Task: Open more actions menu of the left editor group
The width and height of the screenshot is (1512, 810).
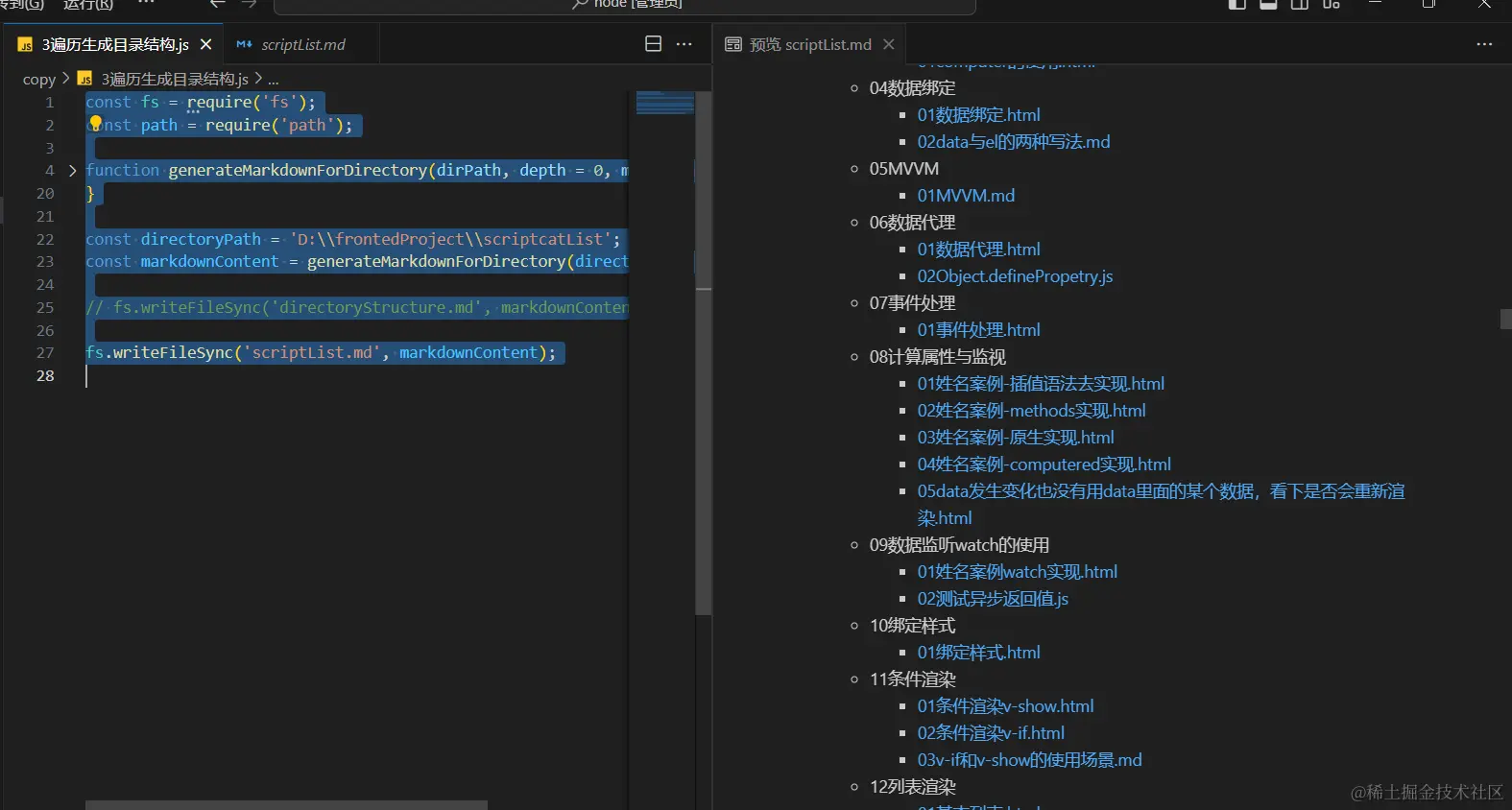Action: click(684, 44)
